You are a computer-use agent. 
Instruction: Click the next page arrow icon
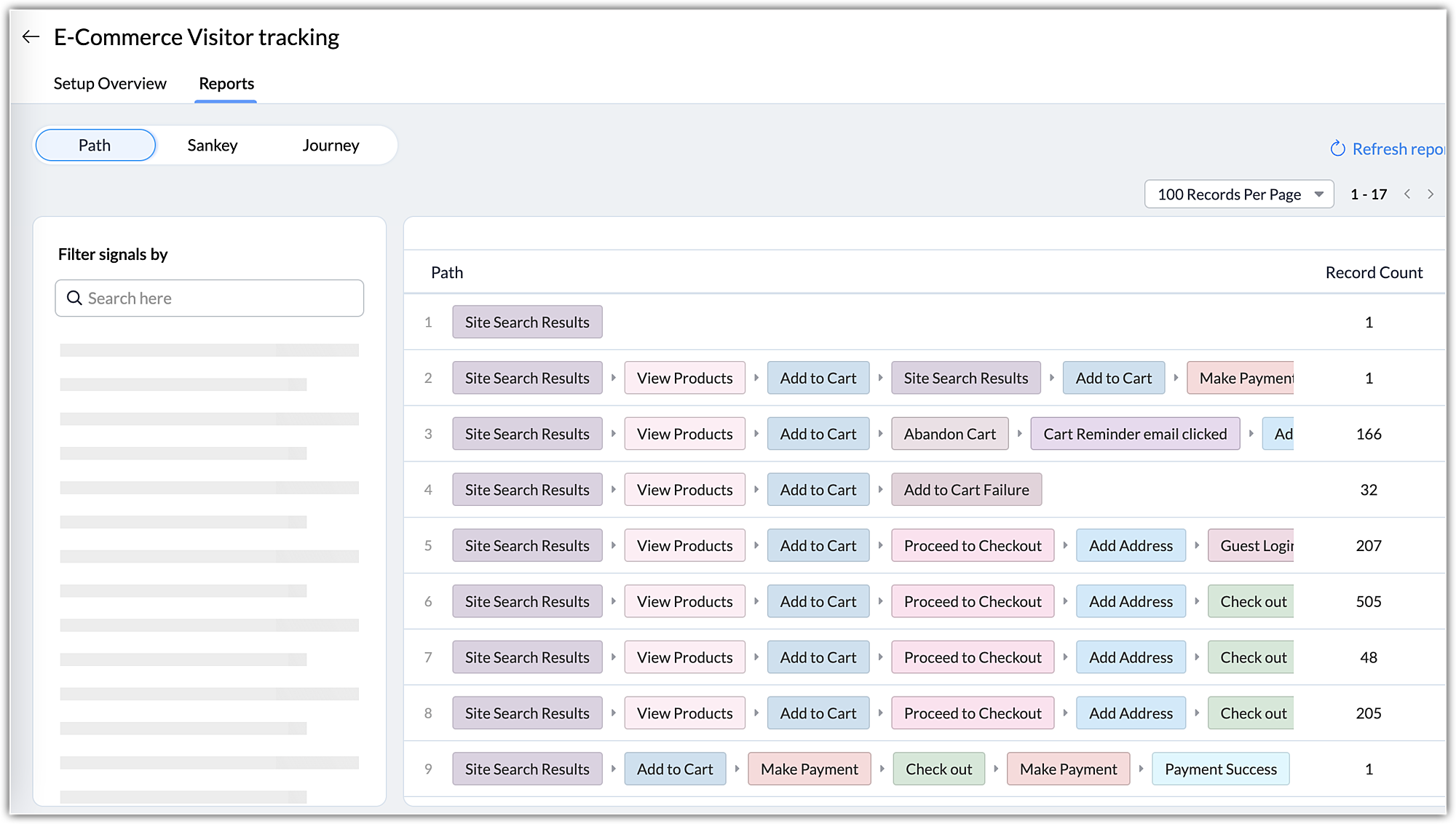[x=1431, y=194]
